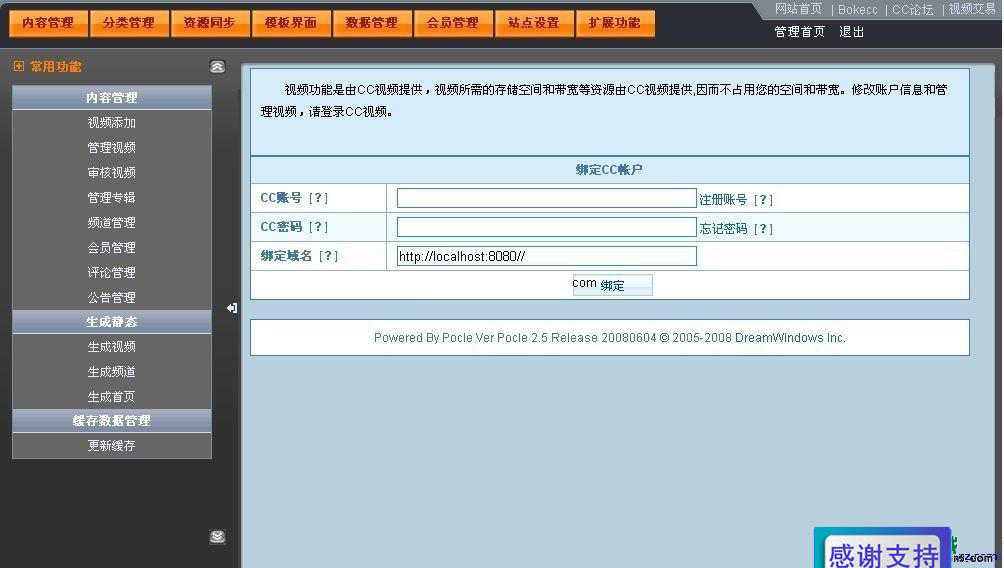Click the Powered By Pocle footer text
The image size is (1004, 568).
click(610, 337)
